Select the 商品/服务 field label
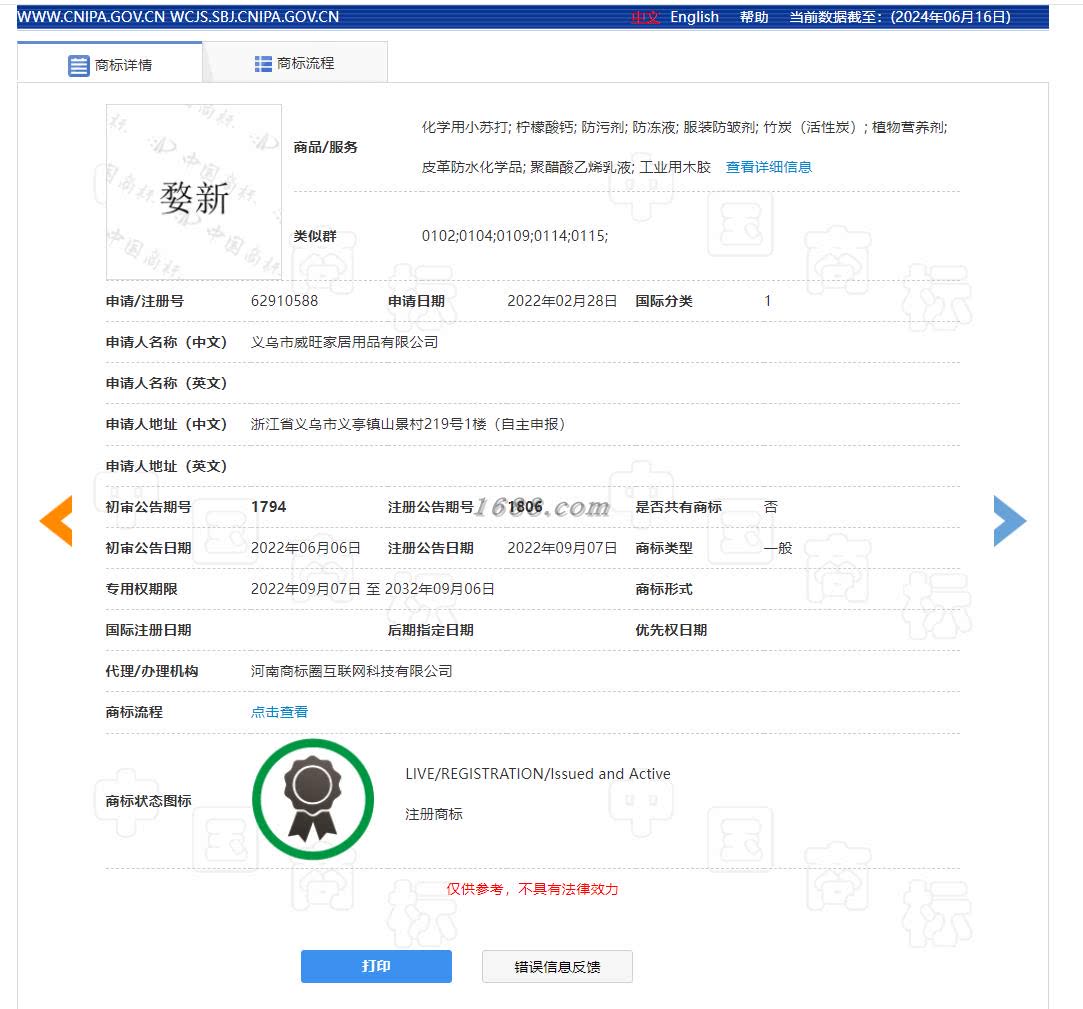This screenshot has height=1009, width=1083. pyautogui.click(x=325, y=147)
